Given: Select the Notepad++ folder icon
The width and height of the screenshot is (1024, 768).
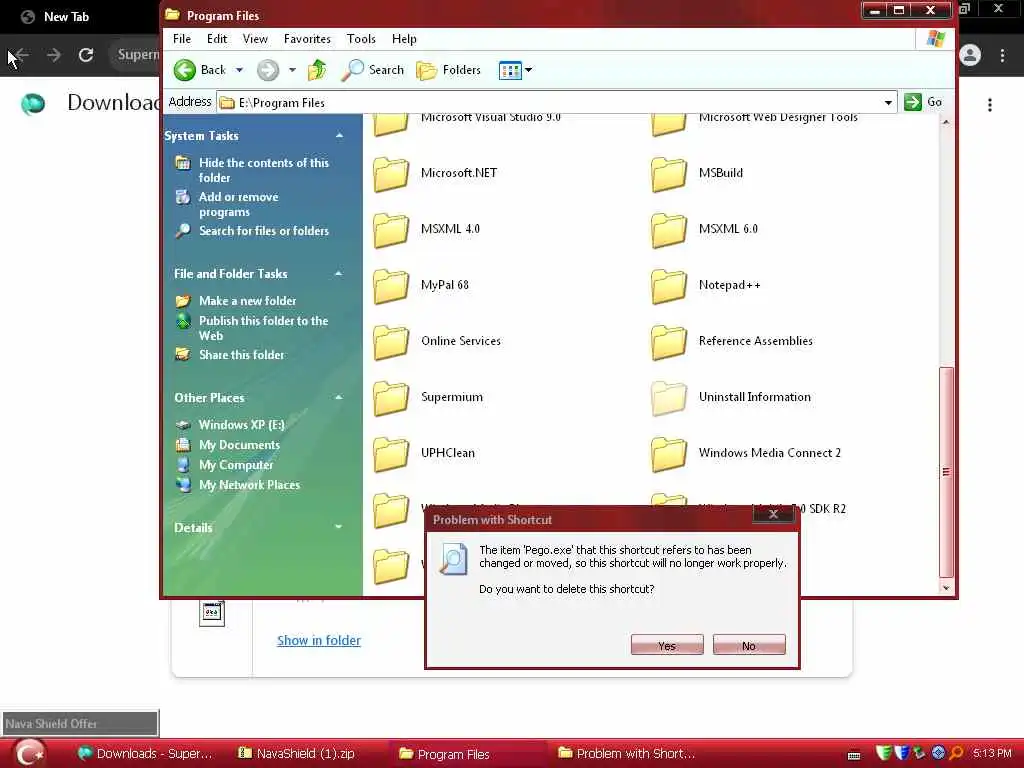Looking at the screenshot, I should (x=669, y=286).
